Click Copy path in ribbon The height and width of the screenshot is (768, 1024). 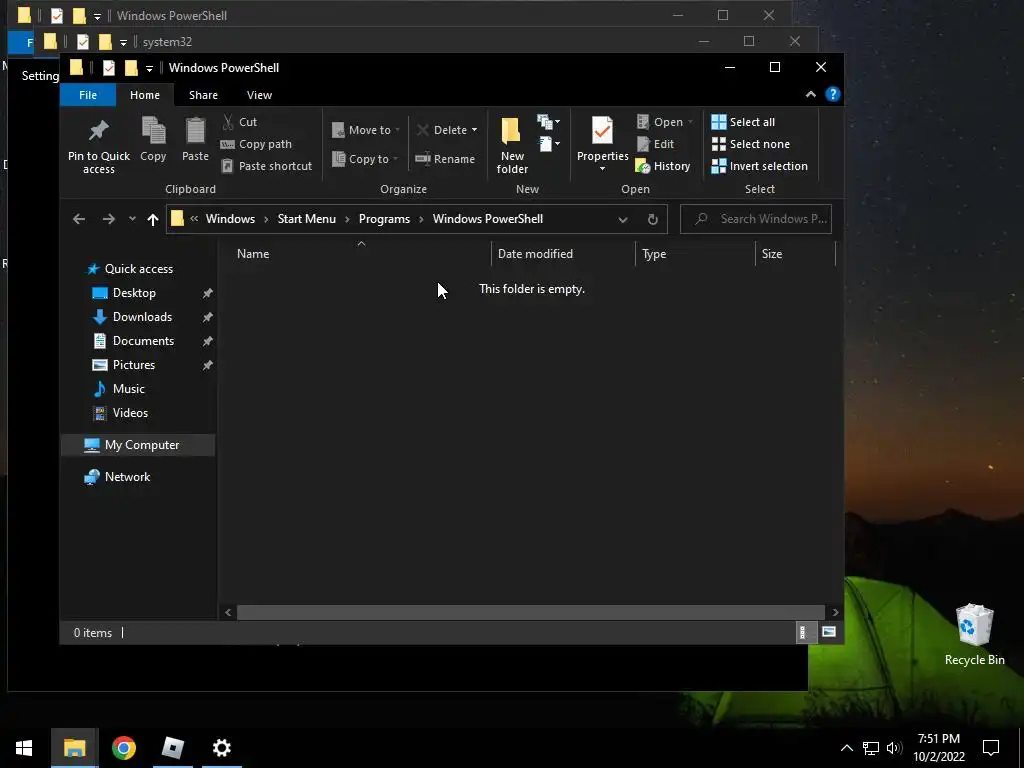click(x=257, y=144)
